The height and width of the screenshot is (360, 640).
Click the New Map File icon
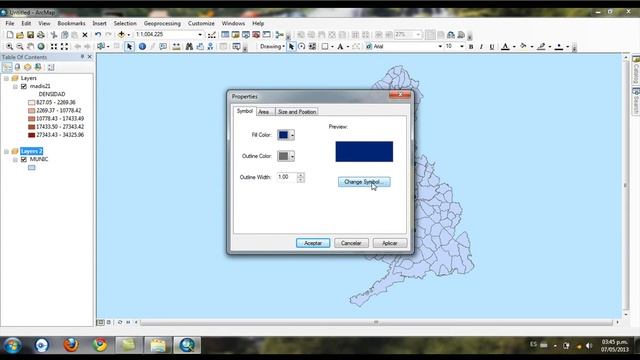tap(10, 35)
